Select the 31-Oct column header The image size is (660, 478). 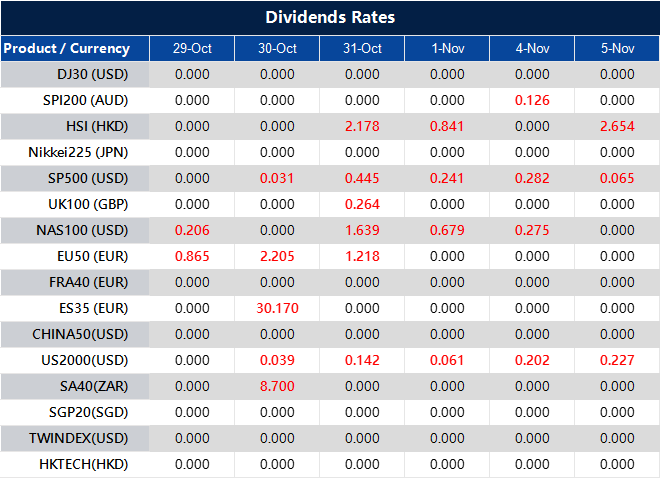(x=362, y=48)
